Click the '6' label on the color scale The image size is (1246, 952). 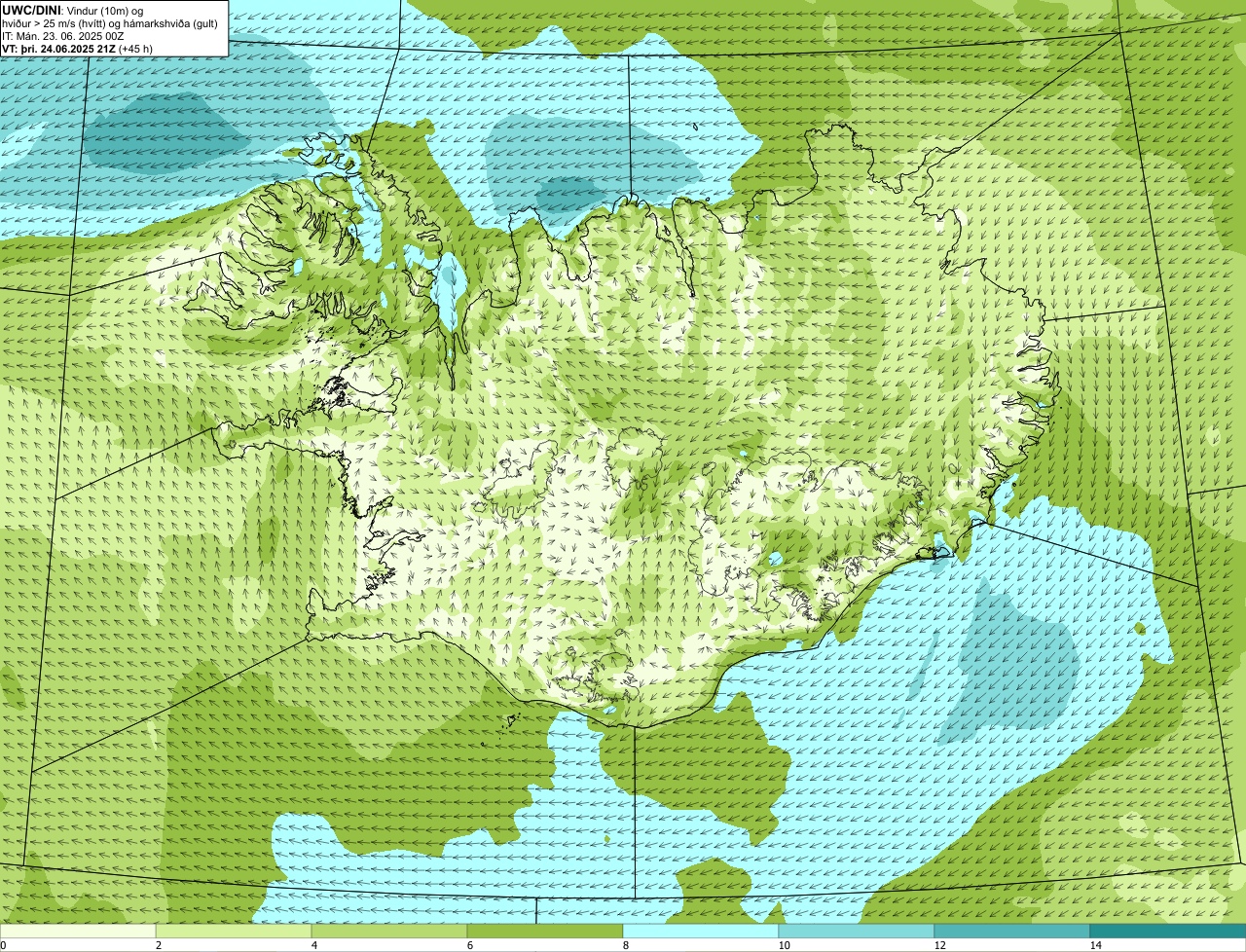pyautogui.click(x=469, y=945)
